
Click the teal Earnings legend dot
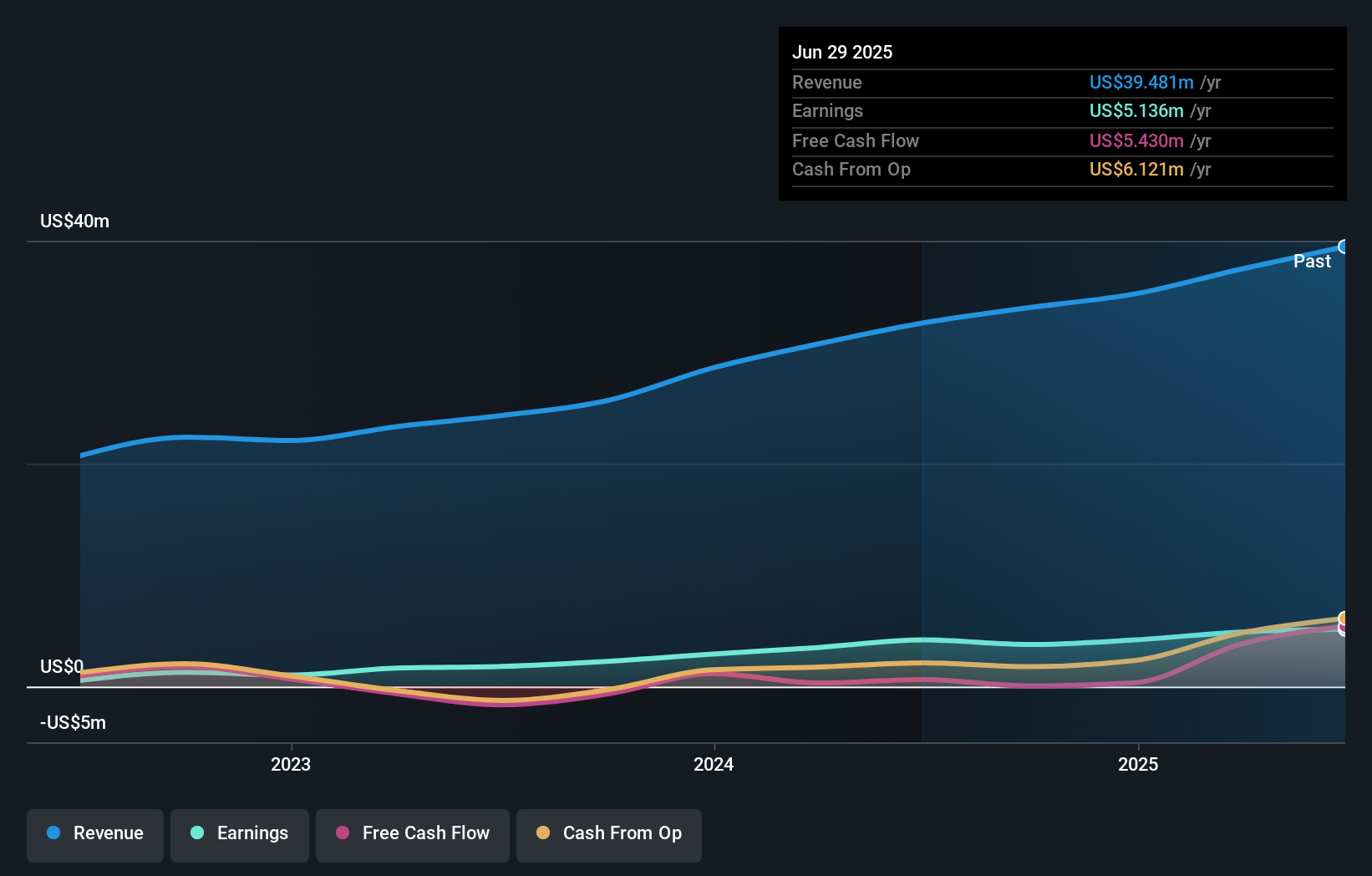point(196,833)
